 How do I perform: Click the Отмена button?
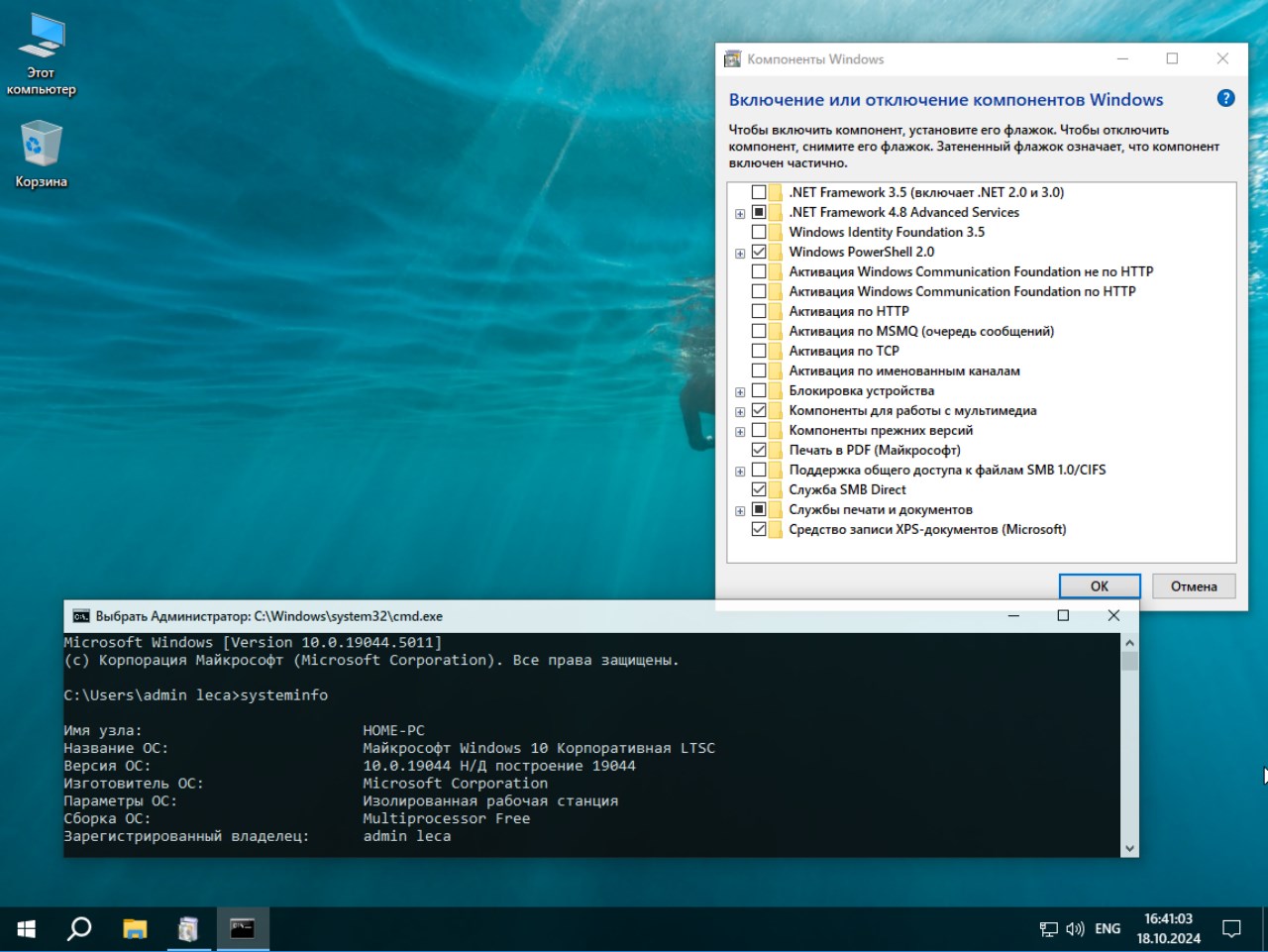click(x=1194, y=586)
